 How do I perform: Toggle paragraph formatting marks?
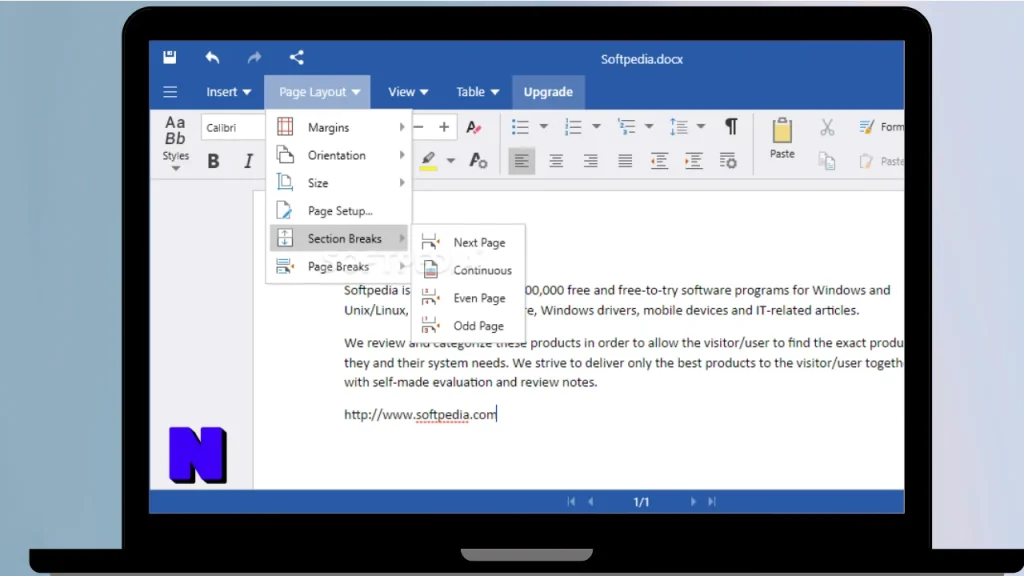731,127
